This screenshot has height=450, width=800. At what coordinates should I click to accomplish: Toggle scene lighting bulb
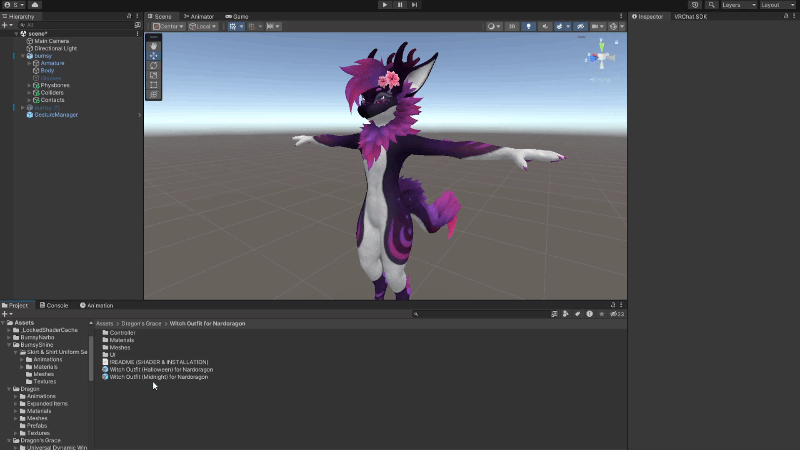click(528, 27)
